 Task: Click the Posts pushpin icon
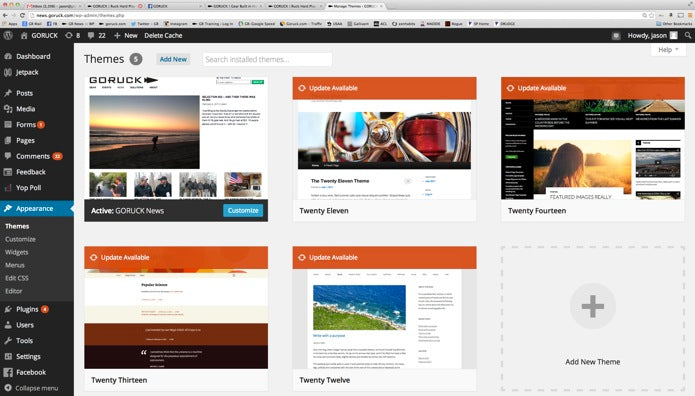(x=8, y=93)
